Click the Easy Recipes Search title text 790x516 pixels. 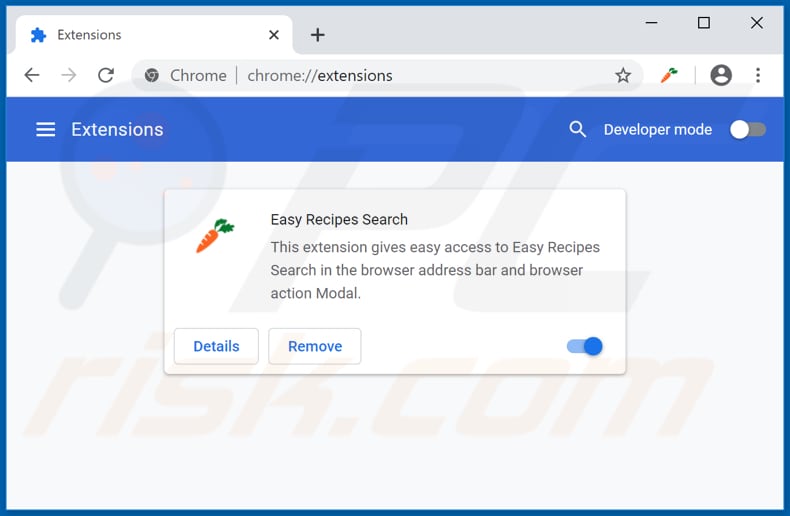coord(339,219)
